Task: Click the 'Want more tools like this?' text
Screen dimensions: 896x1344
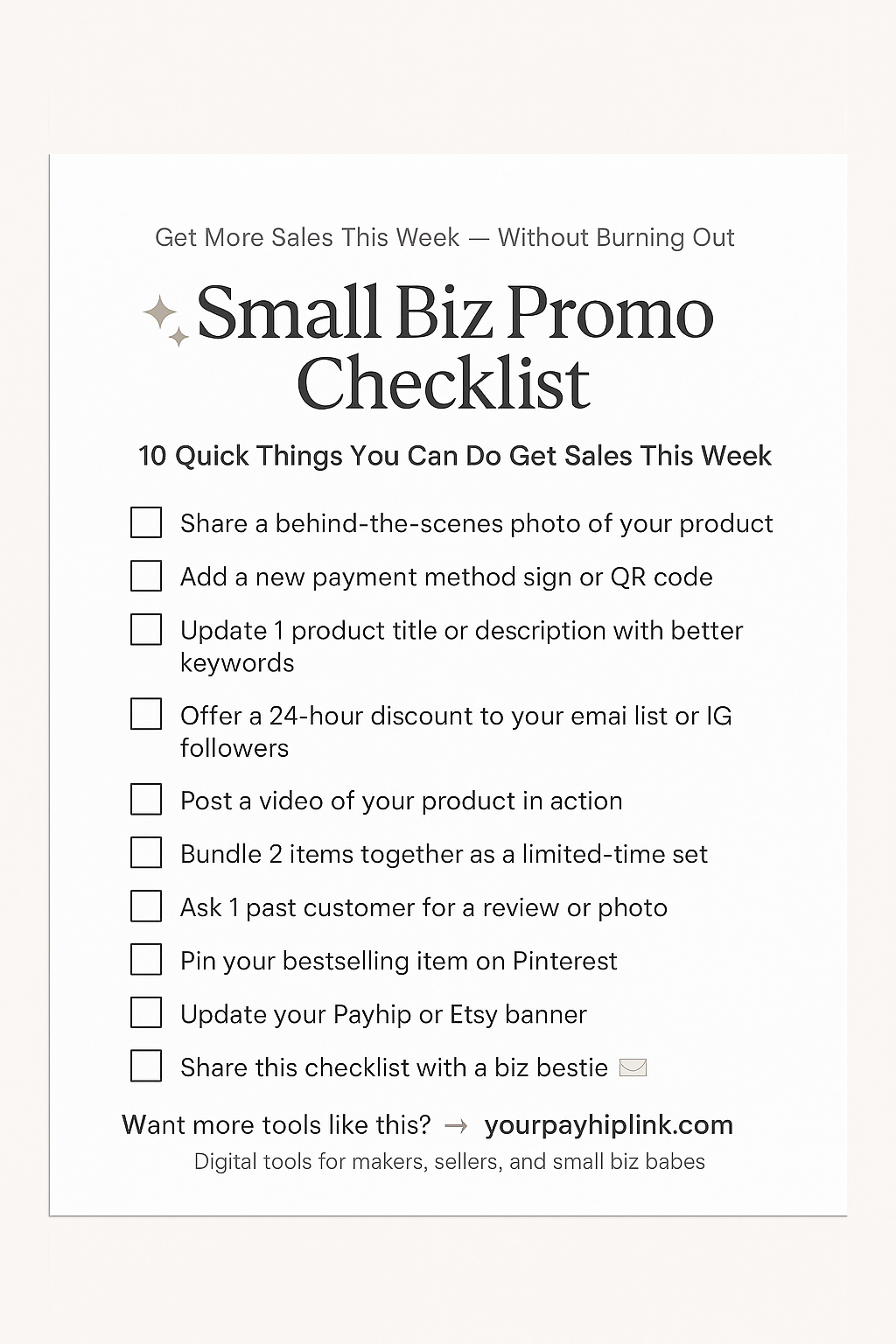Action: (x=276, y=1125)
